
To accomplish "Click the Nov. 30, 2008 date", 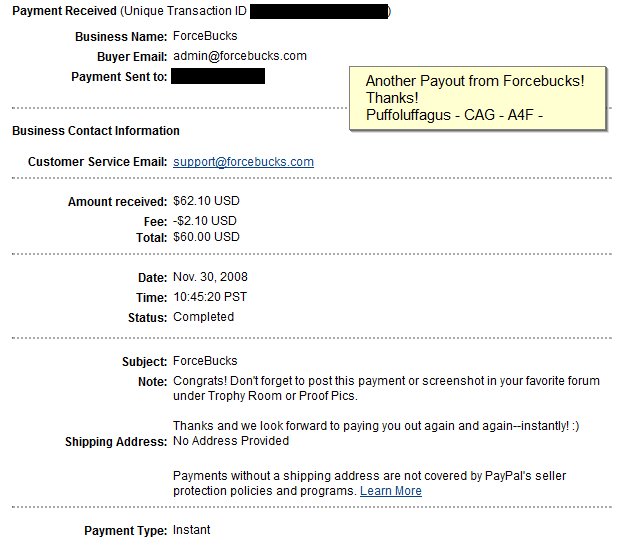I will click(210, 277).
